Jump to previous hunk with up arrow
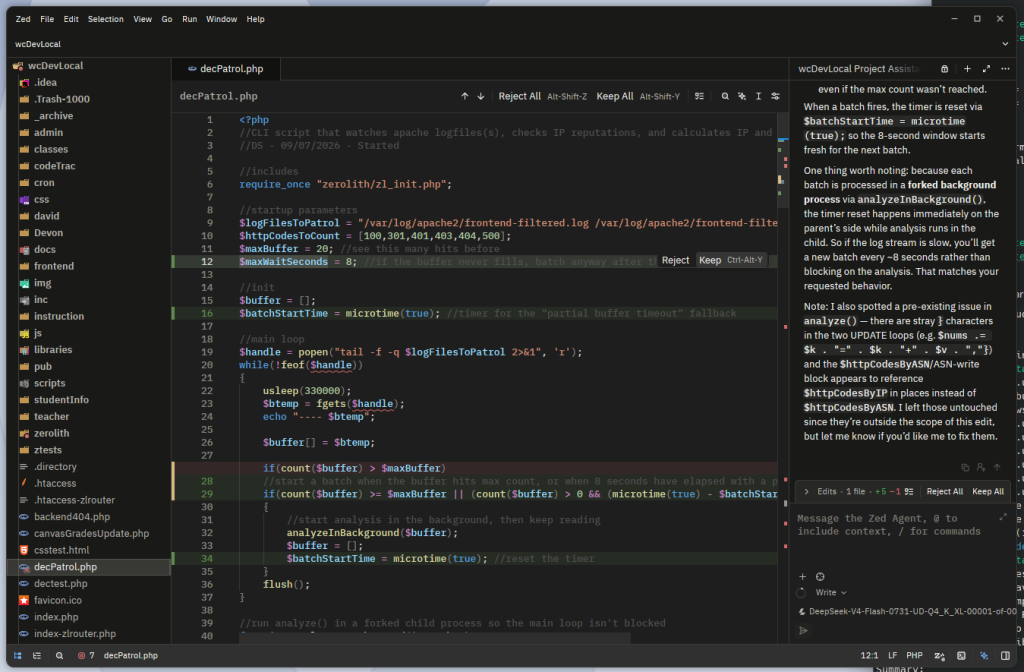Screen dimensions: 1024x672 point(464,96)
